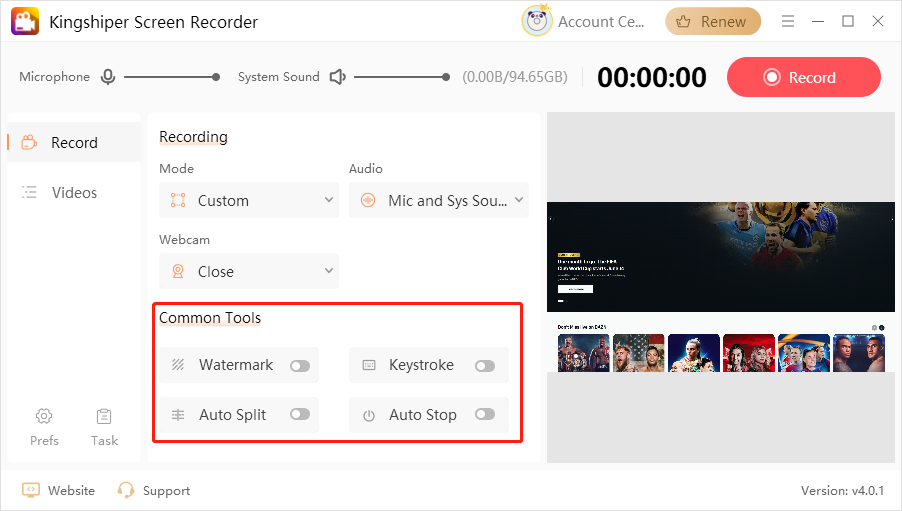Switch to the Videos tab

click(x=73, y=192)
